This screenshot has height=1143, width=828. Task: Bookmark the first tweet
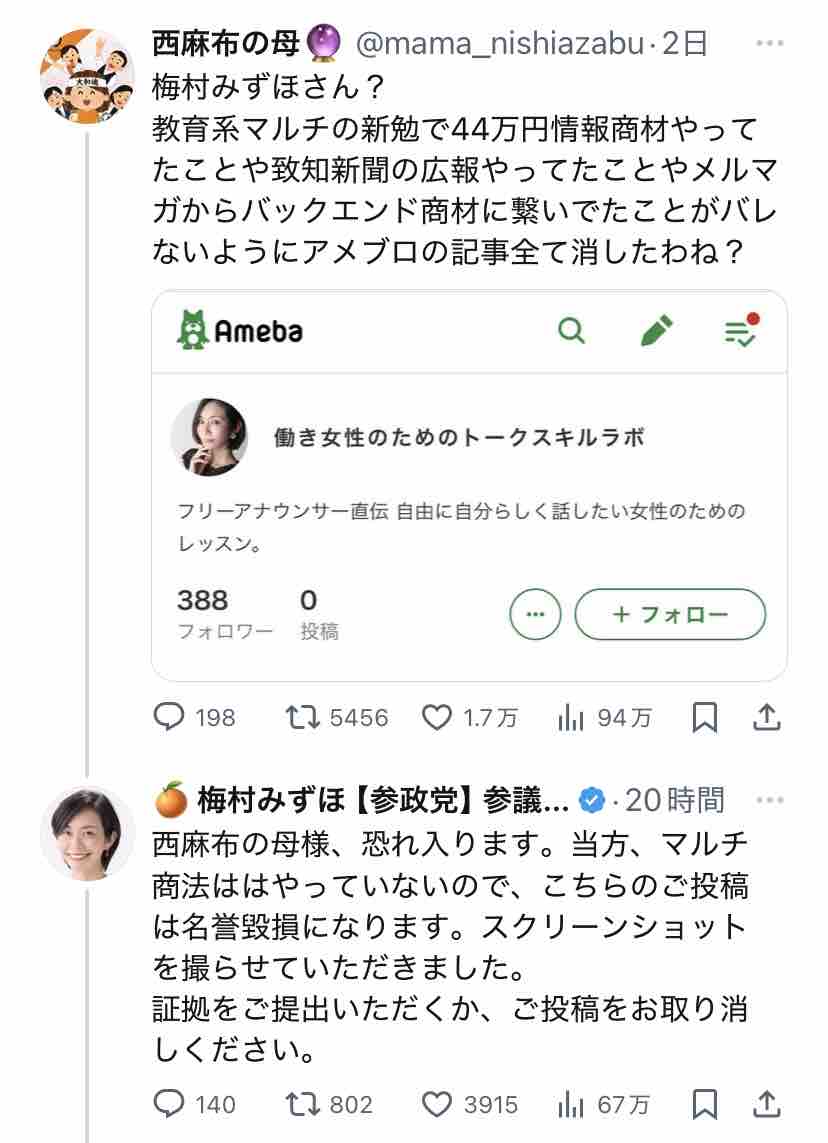(x=705, y=717)
